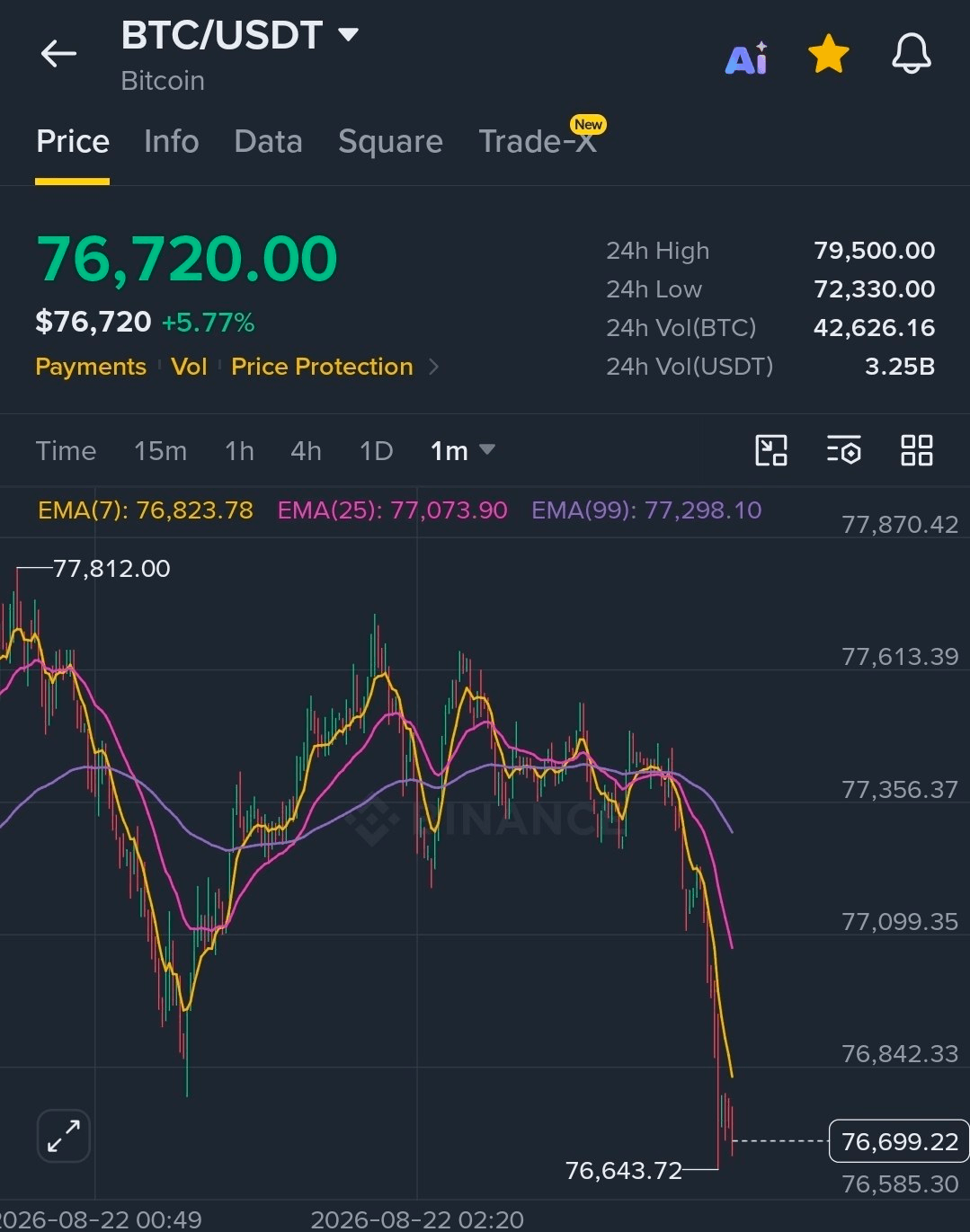Open the chart drawing tools icon
Viewport: 970px width, 1232px height.
(x=771, y=449)
